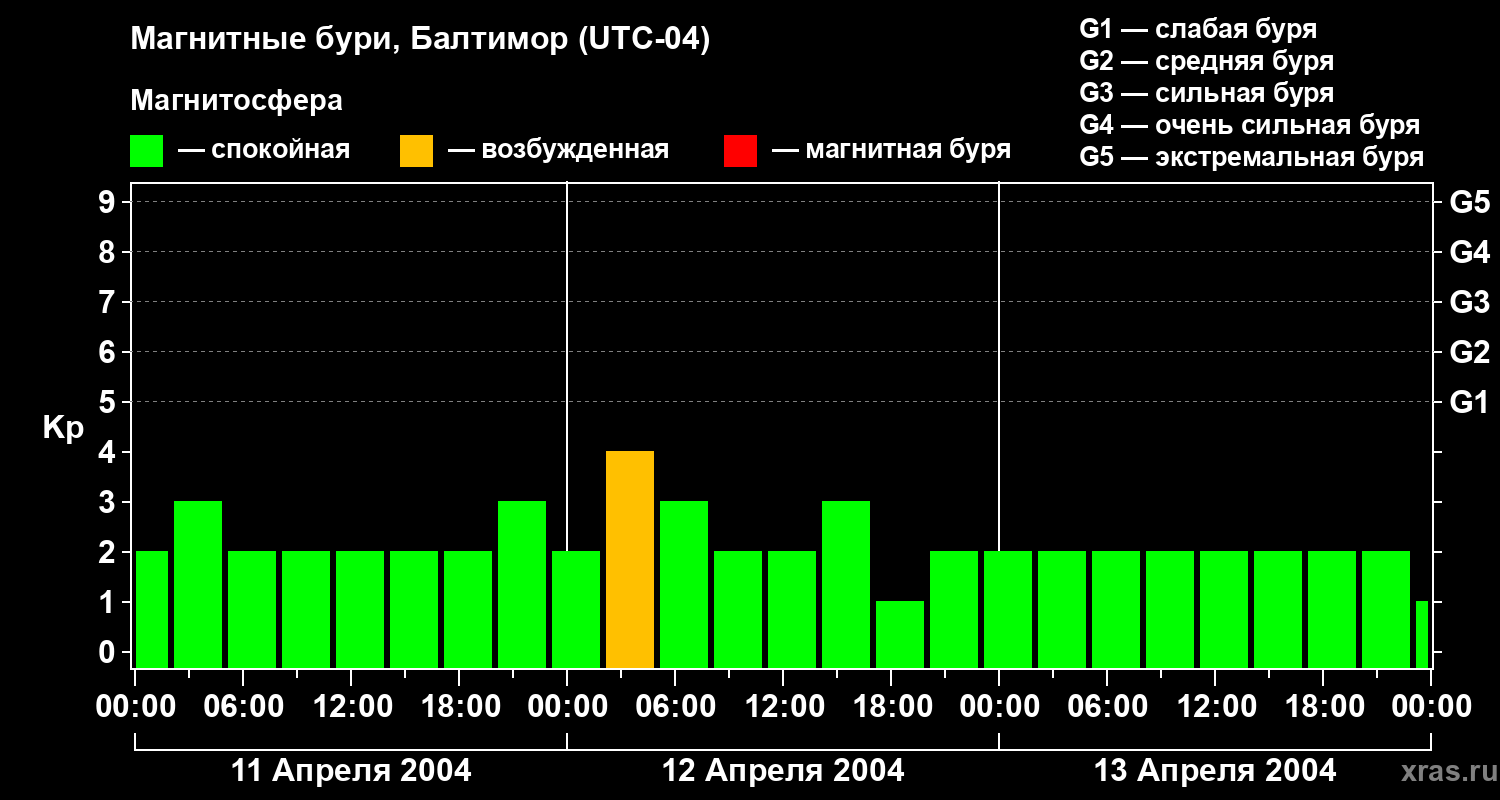Click the legend label '— магнитная буря'

click(x=892, y=150)
